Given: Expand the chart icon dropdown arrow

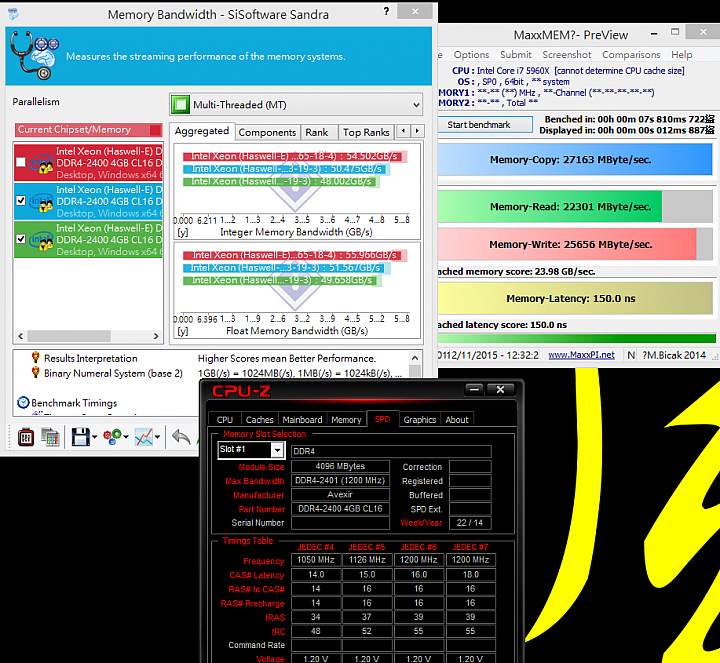Looking at the screenshot, I should click(158, 437).
